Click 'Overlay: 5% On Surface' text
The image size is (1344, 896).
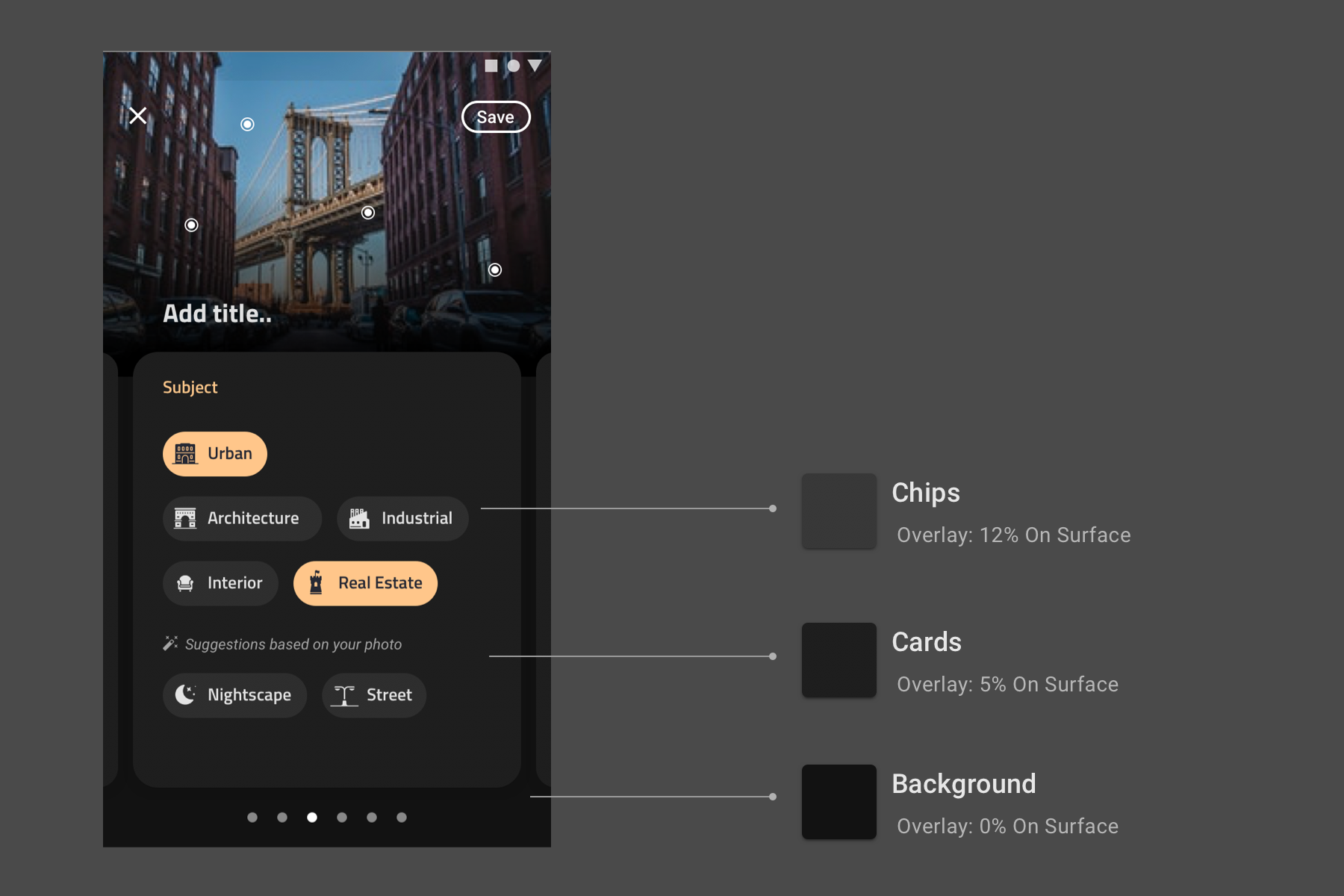(x=1008, y=684)
